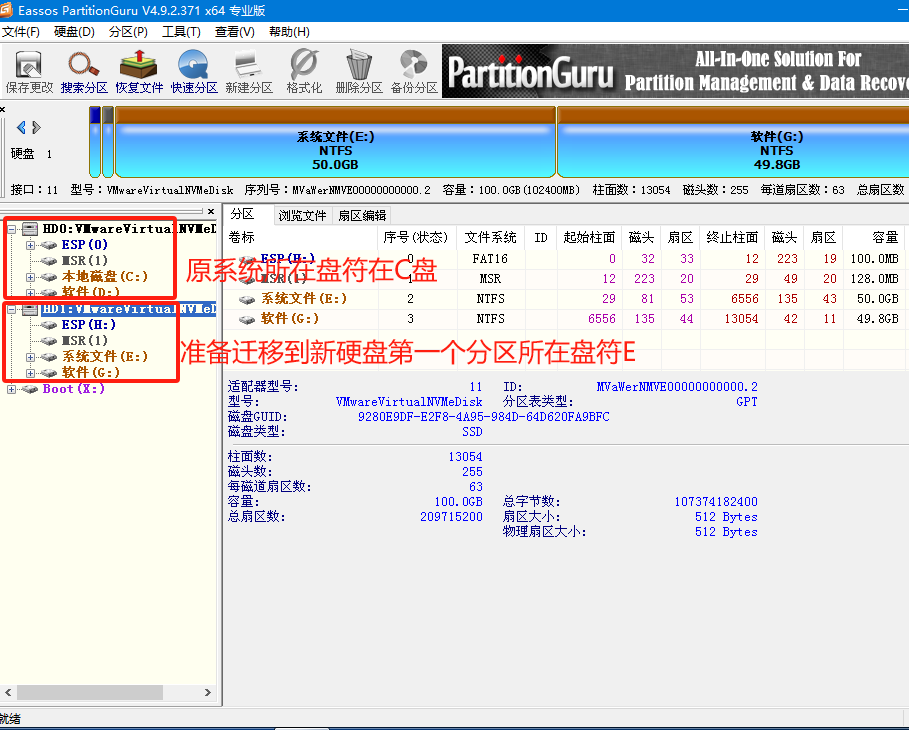The width and height of the screenshot is (909, 730).
Task: Select 本地磁盘(C:) in the sidebar tree
Action: 104,276
